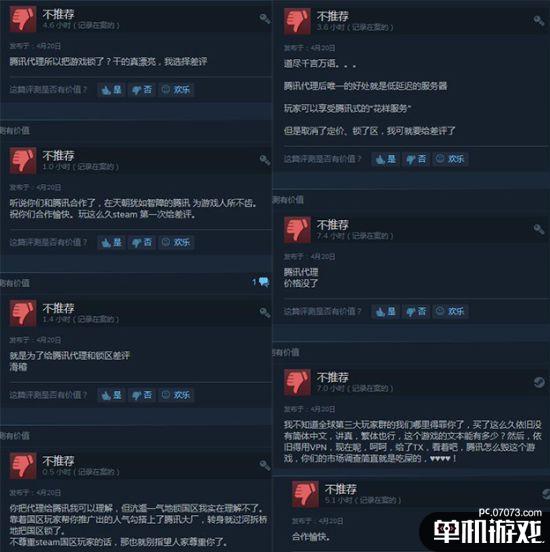550x552 pixels.
Task: Mark the 1.0-hour review as 欢乐
Action: [x=176, y=242]
